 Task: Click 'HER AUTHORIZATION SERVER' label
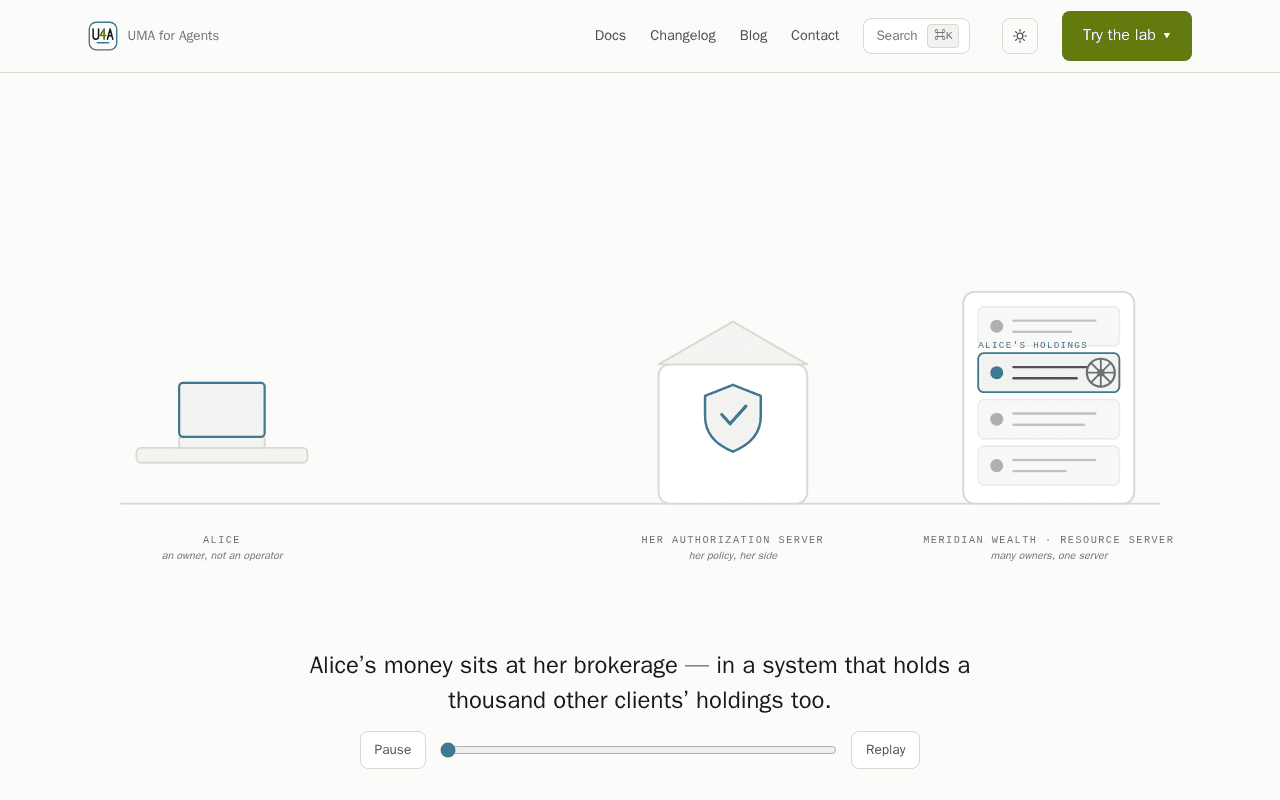733,540
